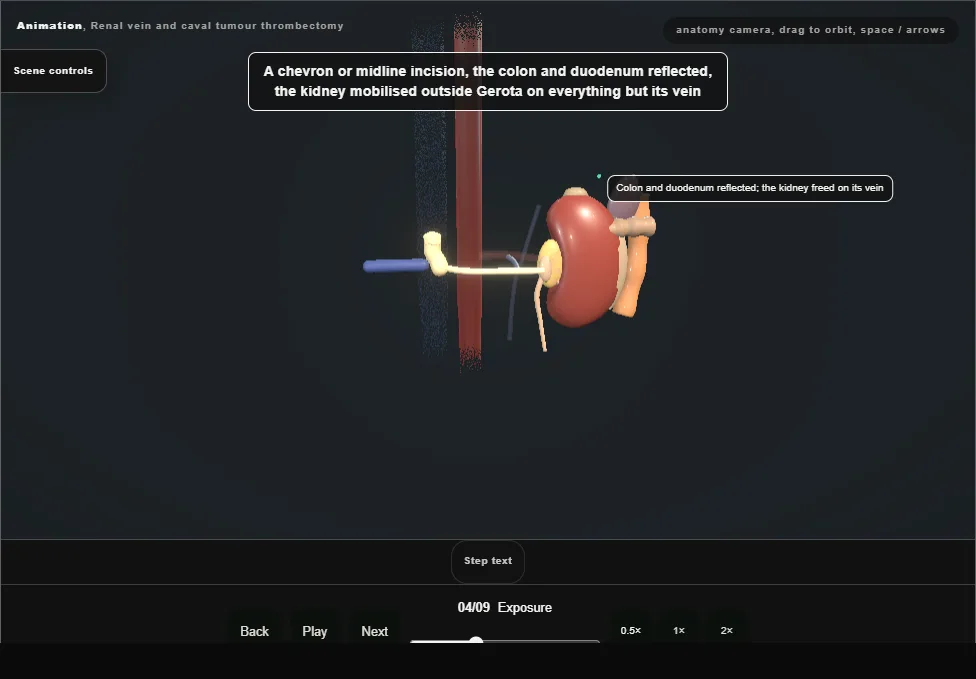
Task: Expand the Step text panel
Action: click(x=487, y=561)
